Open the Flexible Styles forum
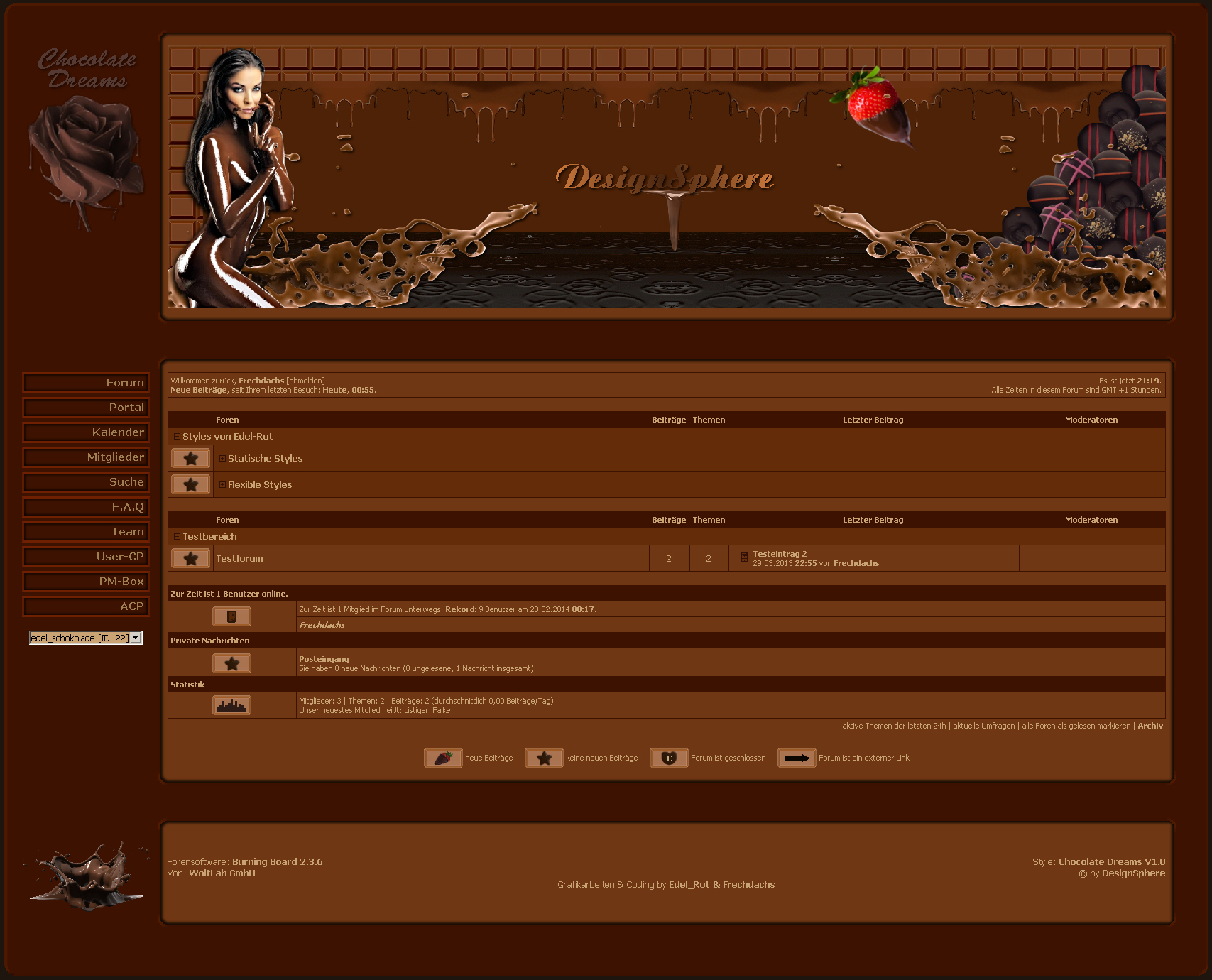1212x980 pixels. 260,485
